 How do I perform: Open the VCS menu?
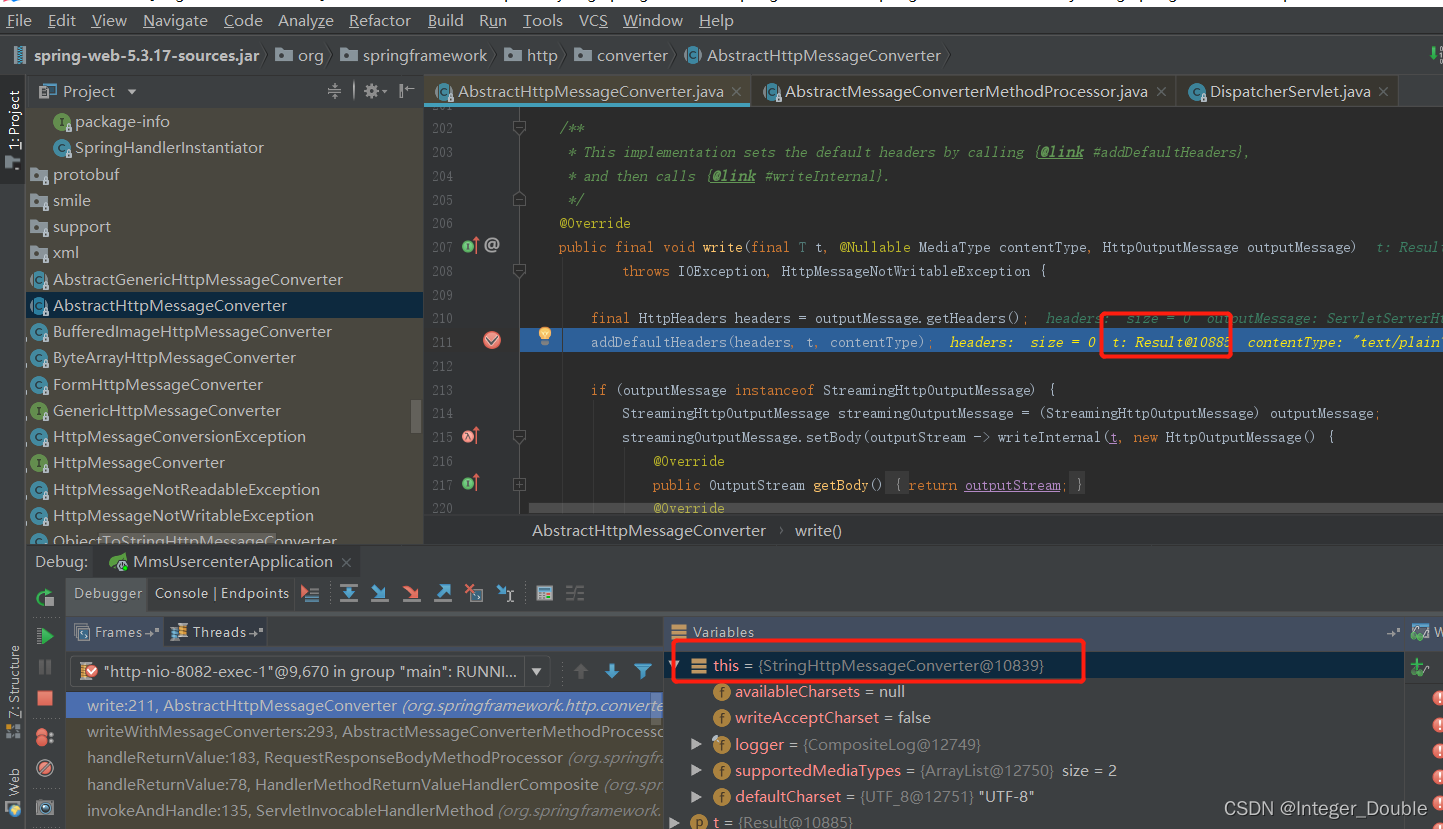(593, 20)
